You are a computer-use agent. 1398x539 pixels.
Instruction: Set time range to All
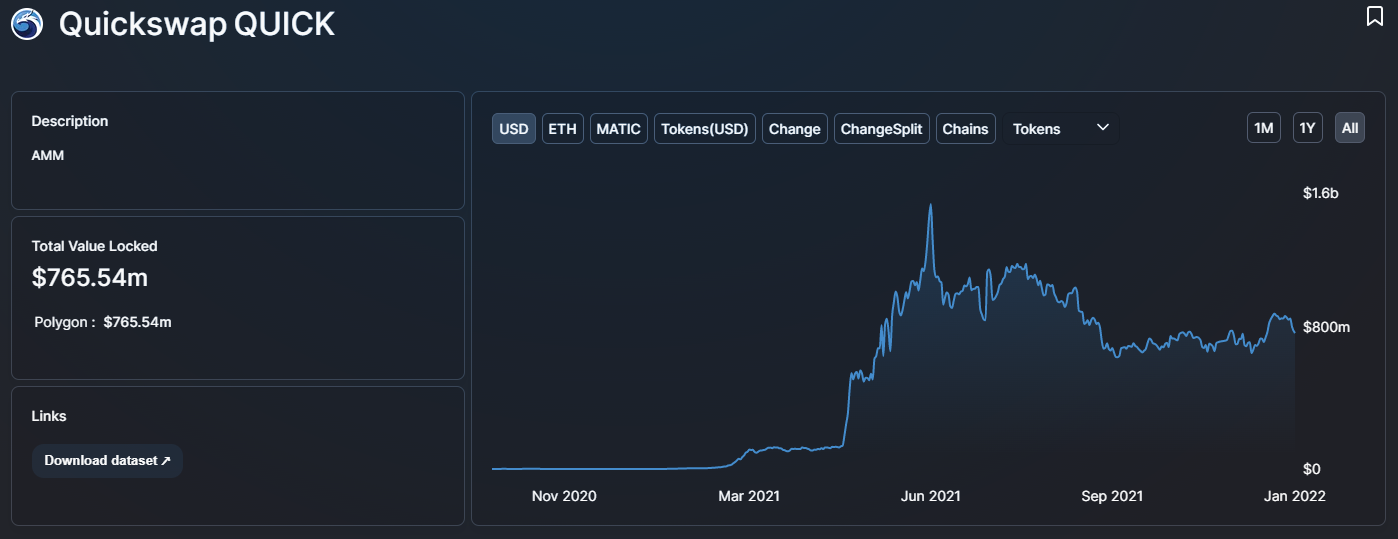(1350, 128)
